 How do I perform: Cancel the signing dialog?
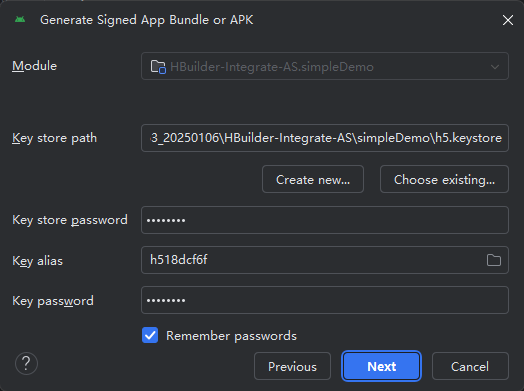point(470,366)
